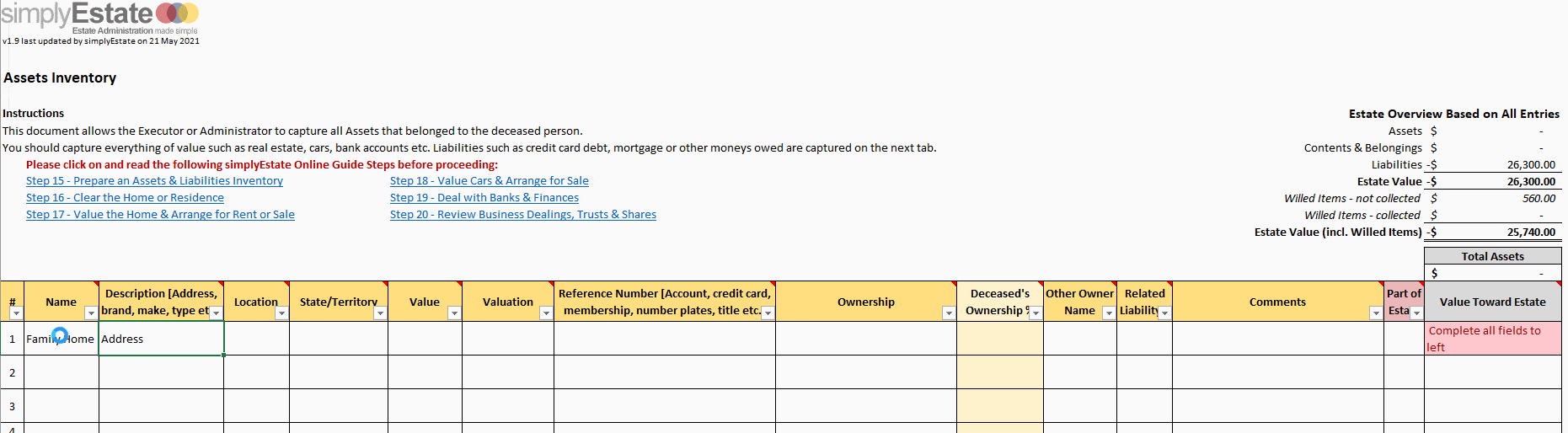The height and width of the screenshot is (433, 1568).
Task: Open Step 16 Clear the Home or Residence link
Action: pos(125,198)
